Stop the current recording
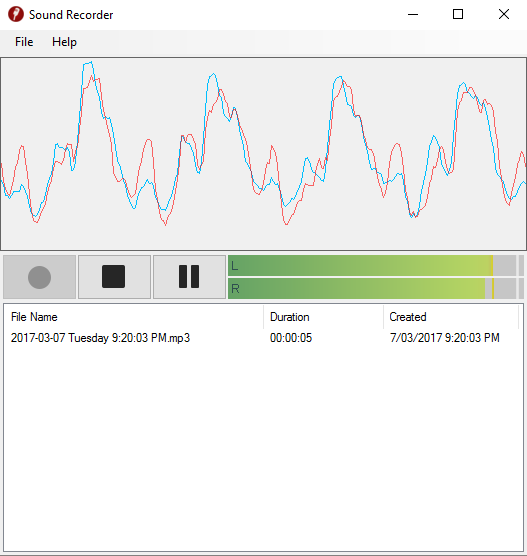The width and height of the screenshot is (527, 556). tap(114, 277)
